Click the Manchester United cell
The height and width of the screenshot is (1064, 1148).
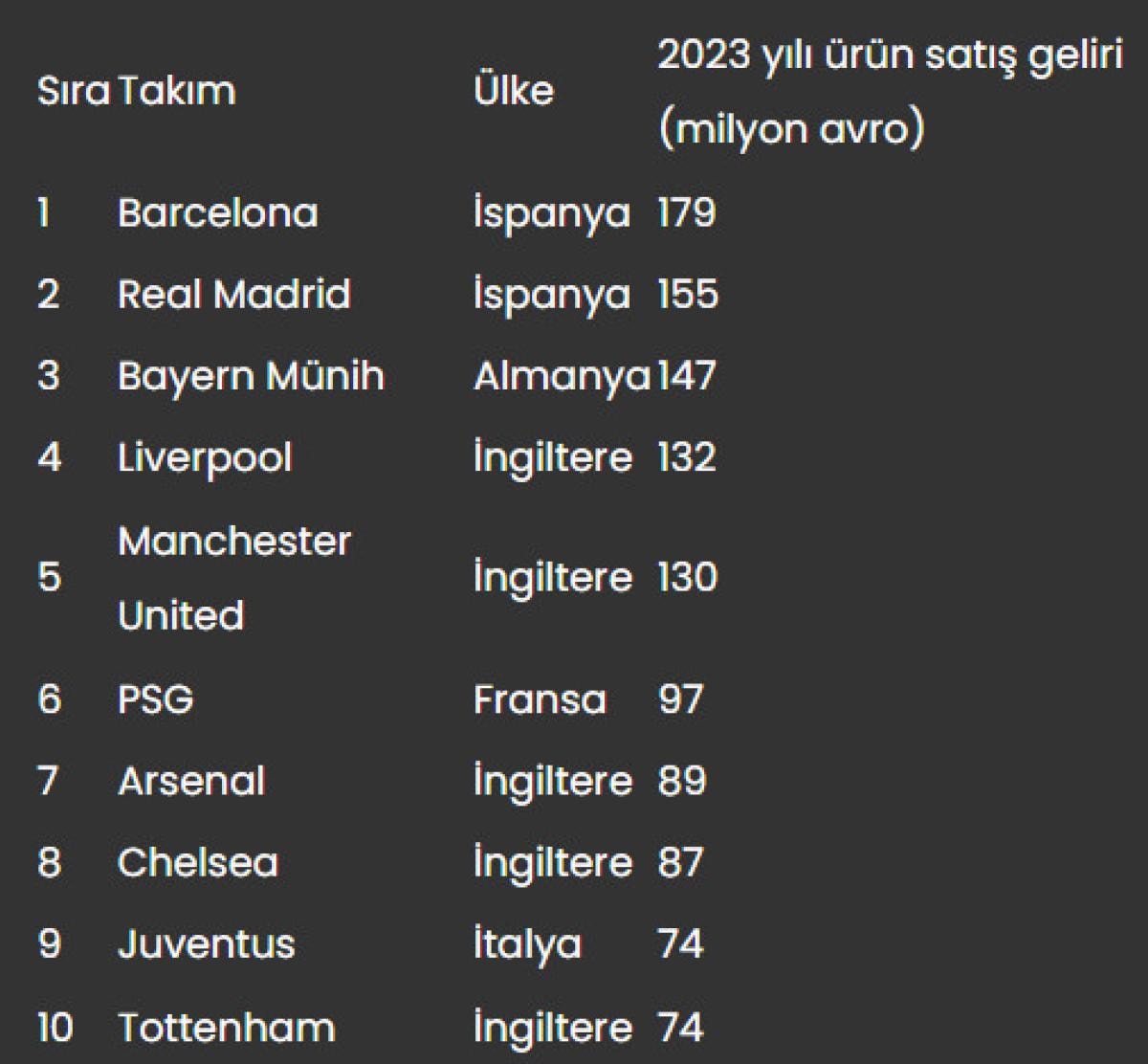[x=234, y=577]
